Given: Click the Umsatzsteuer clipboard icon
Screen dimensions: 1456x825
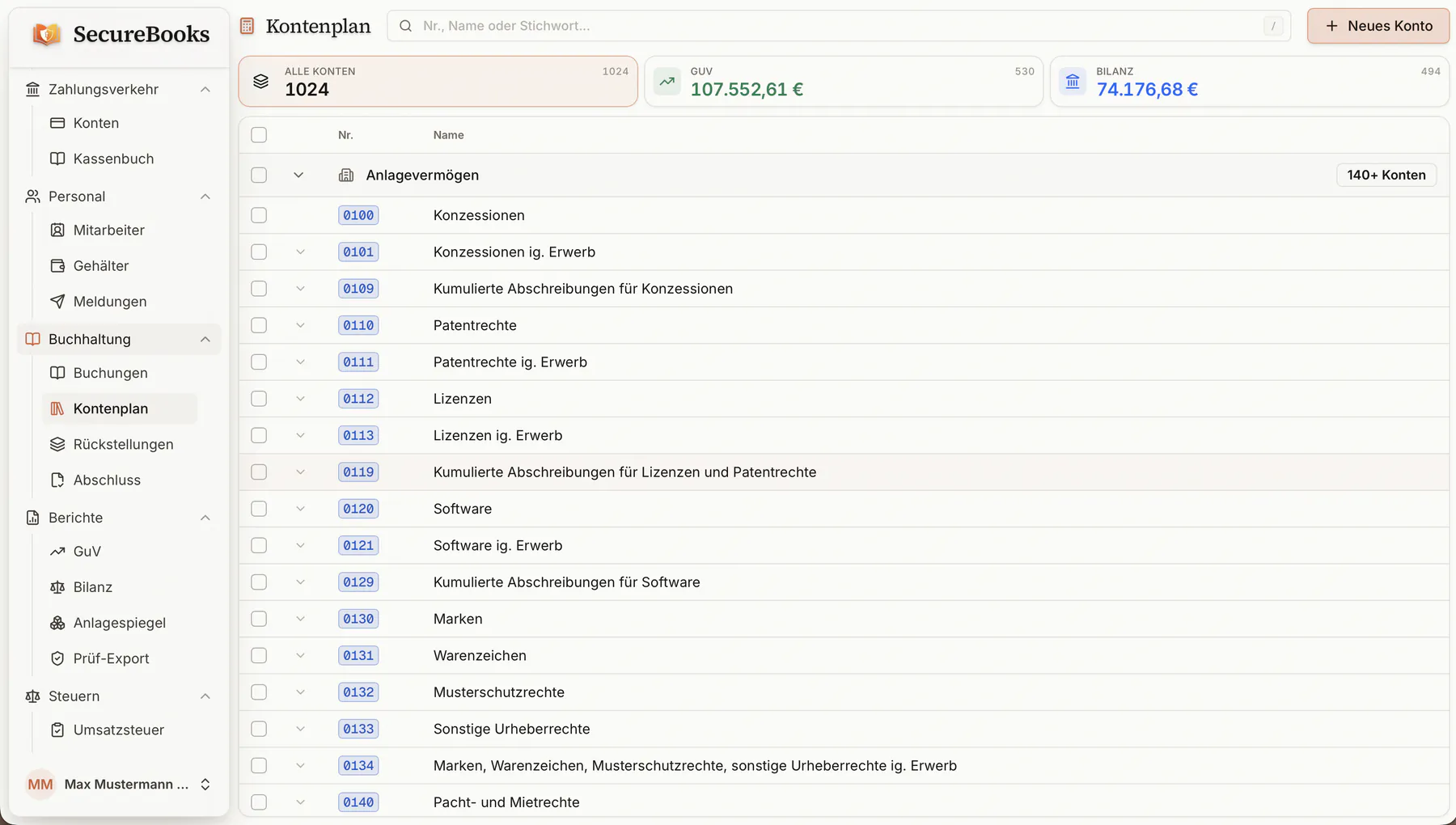Looking at the screenshot, I should coord(57,730).
